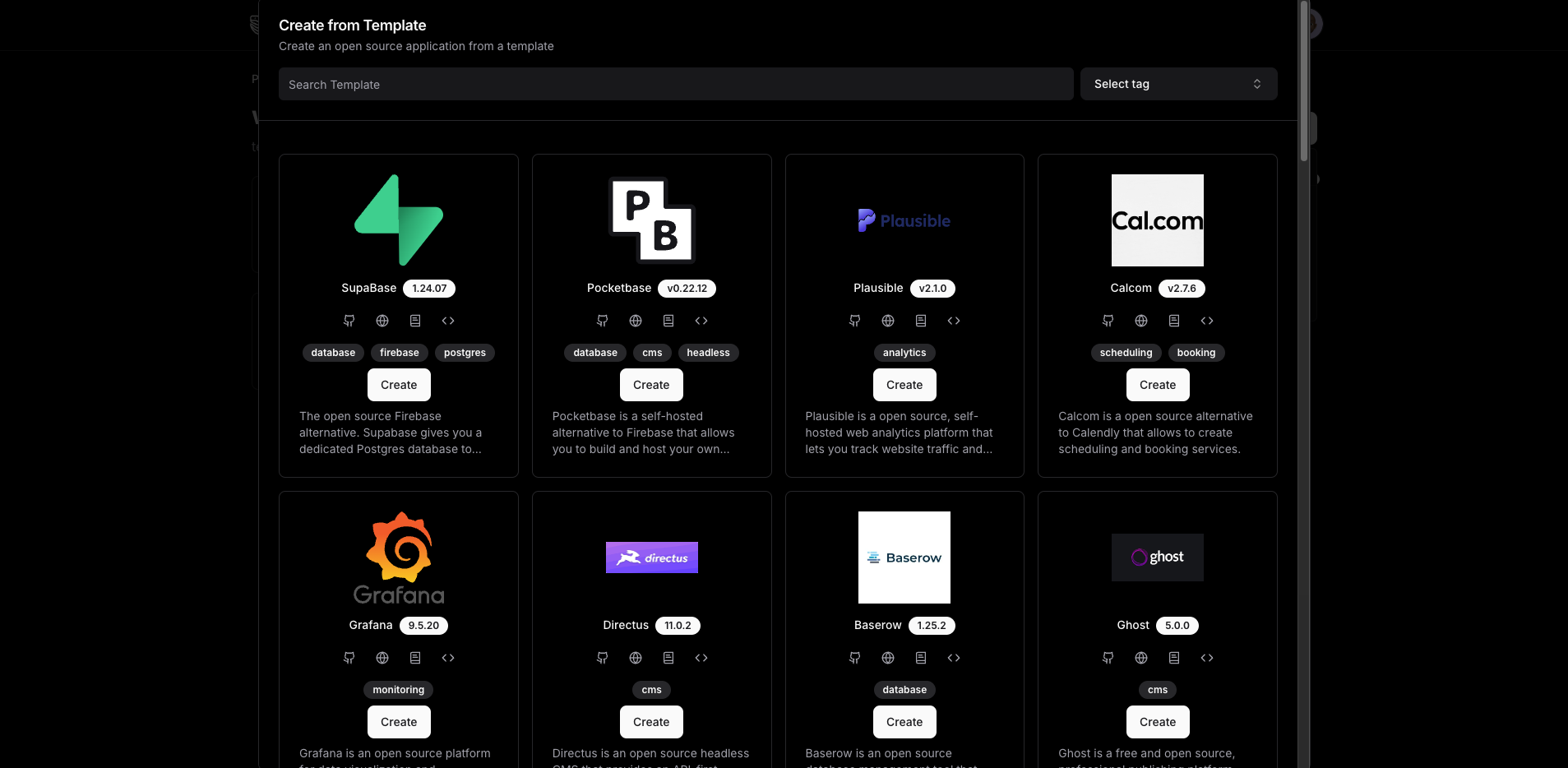1568x768 pixels.
Task: Click Baserow version badge 1.25.2
Action: 932,626
